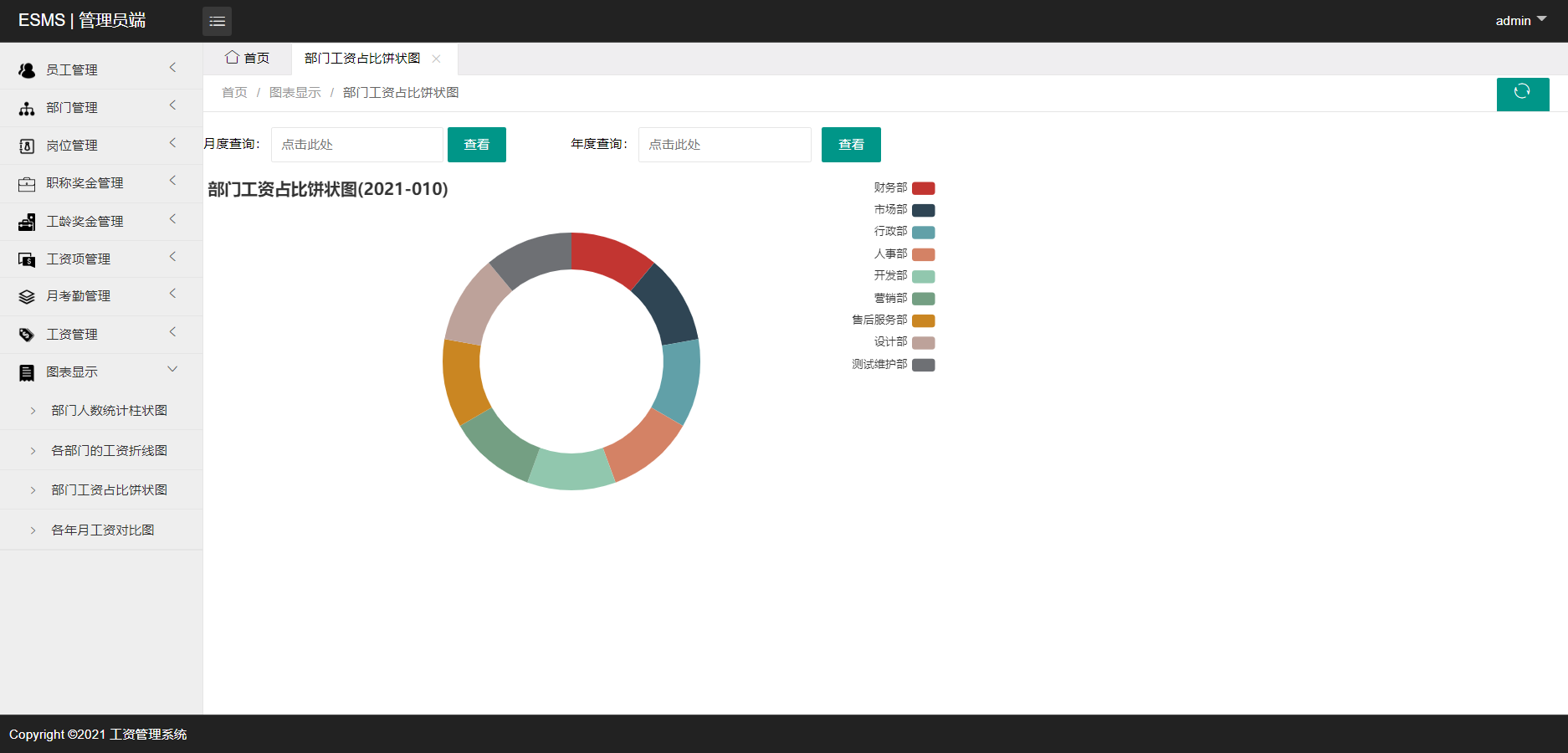Click the 月度查询 date input field

(357, 145)
